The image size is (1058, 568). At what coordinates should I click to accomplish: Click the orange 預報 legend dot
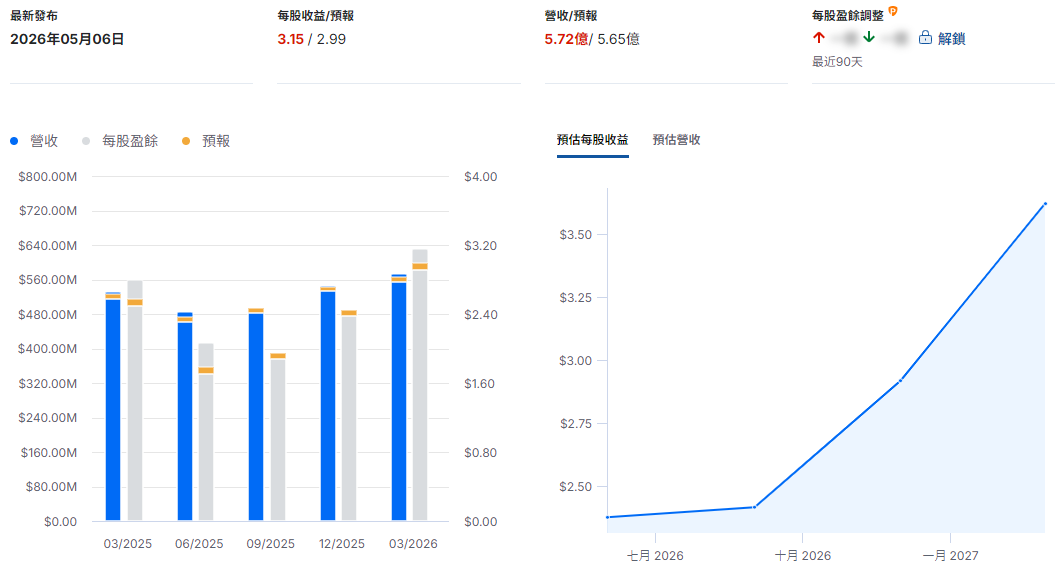point(186,141)
